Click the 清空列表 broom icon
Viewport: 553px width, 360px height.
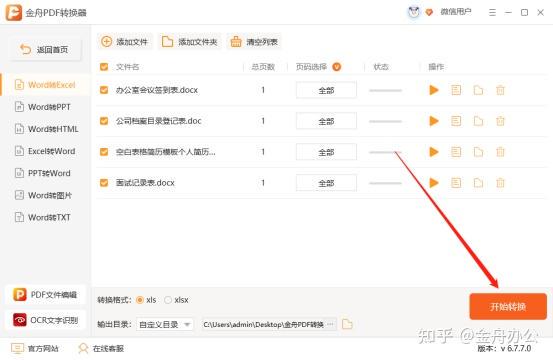pyautogui.click(x=236, y=42)
